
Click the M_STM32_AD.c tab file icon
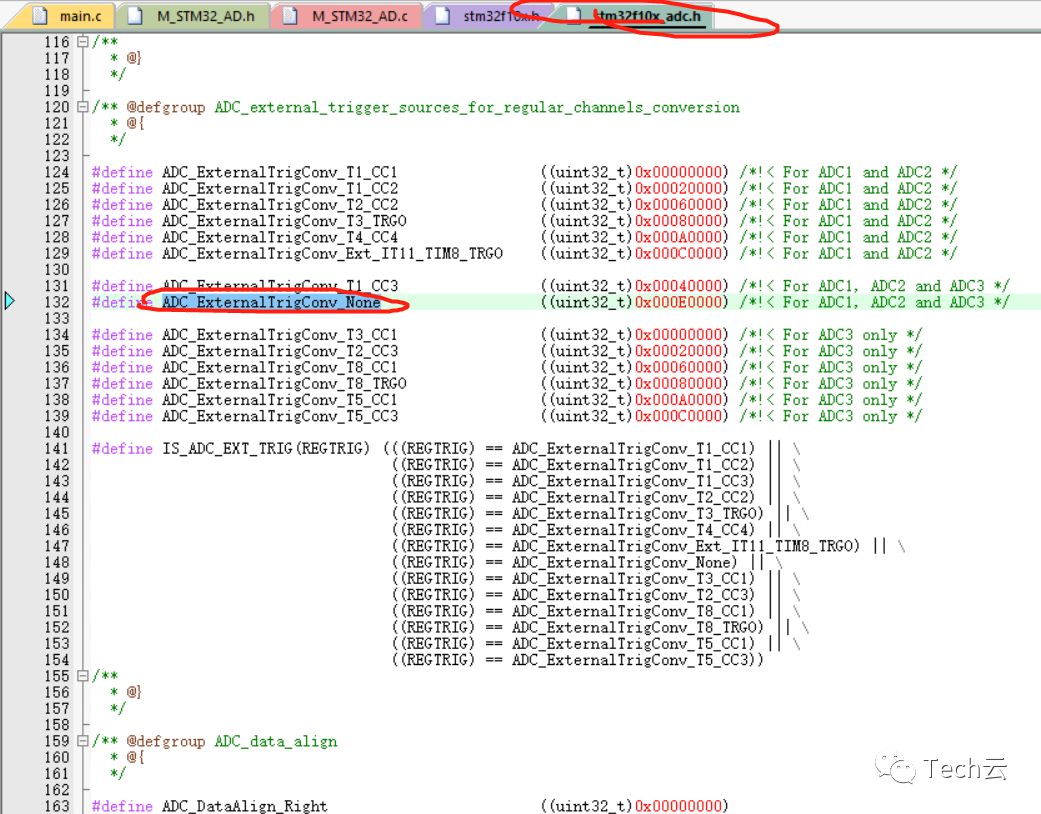(x=289, y=16)
